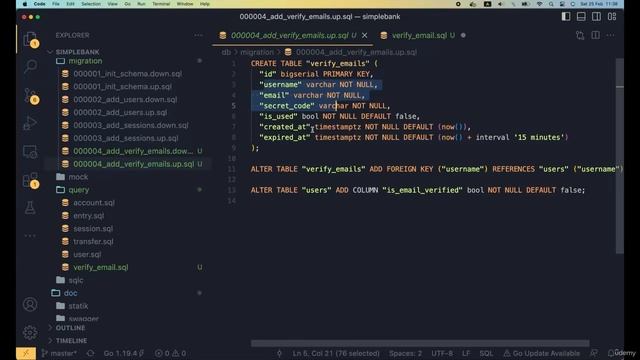The width and height of the screenshot is (640, 360).
Task: Open the Testing flask view
Action: tap(30, 208)
